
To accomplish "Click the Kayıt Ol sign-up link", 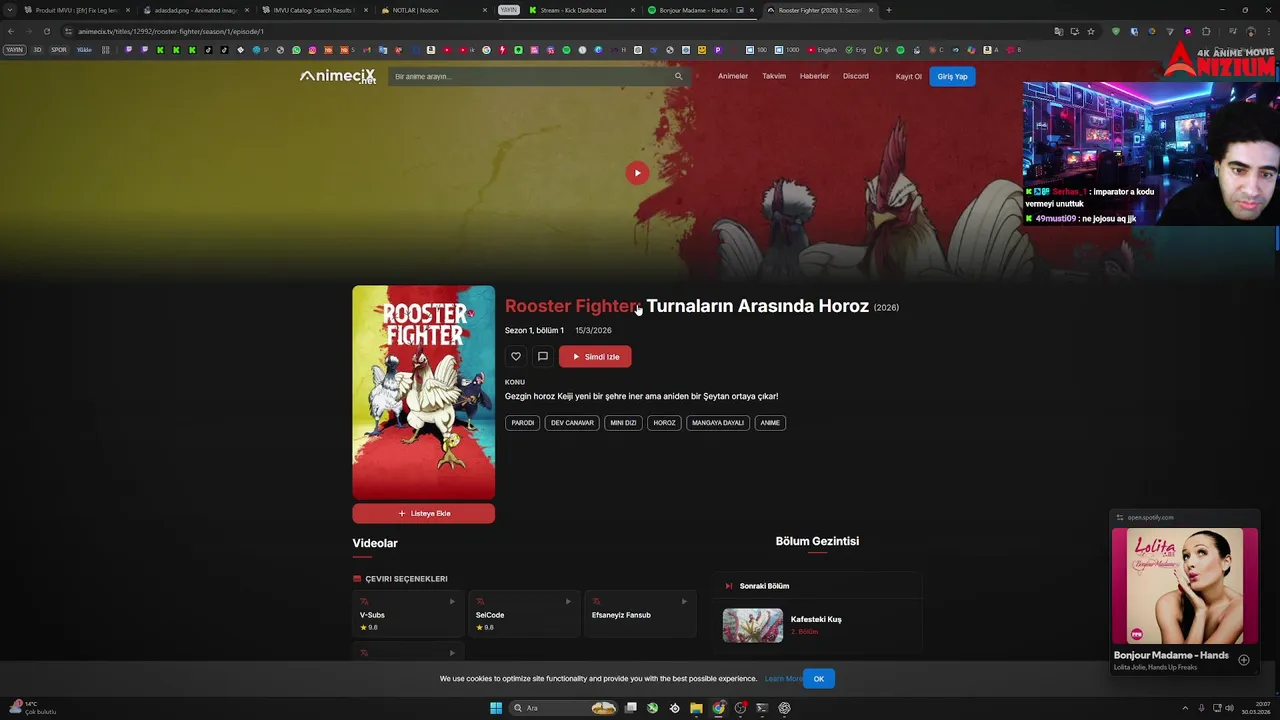I will [x=908, y=76].
